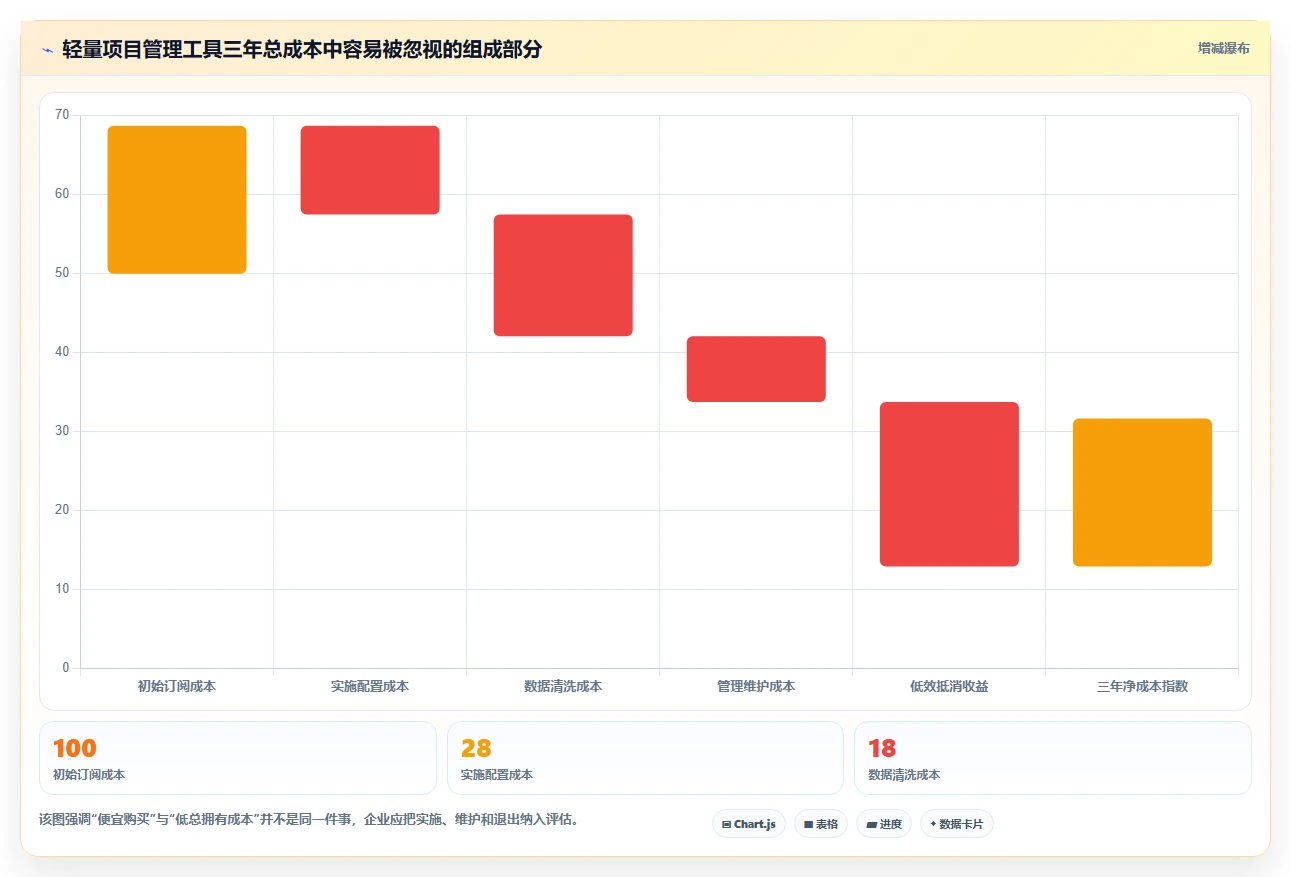Click the 增减瀑布 badge in the header
The width and height of the screenshot is (1291, 877).
[x=1224, y=48]
